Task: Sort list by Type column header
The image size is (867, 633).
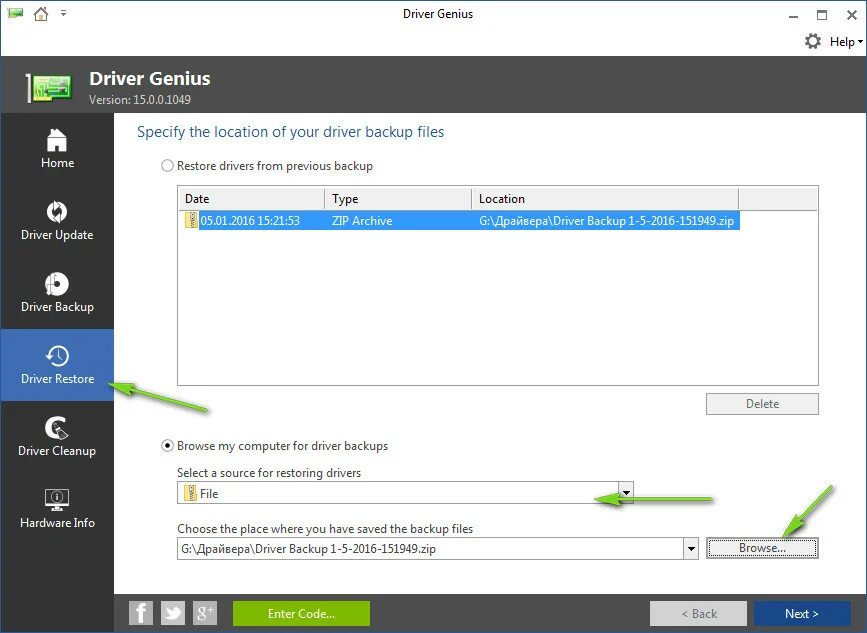Action: coord(398,198)
